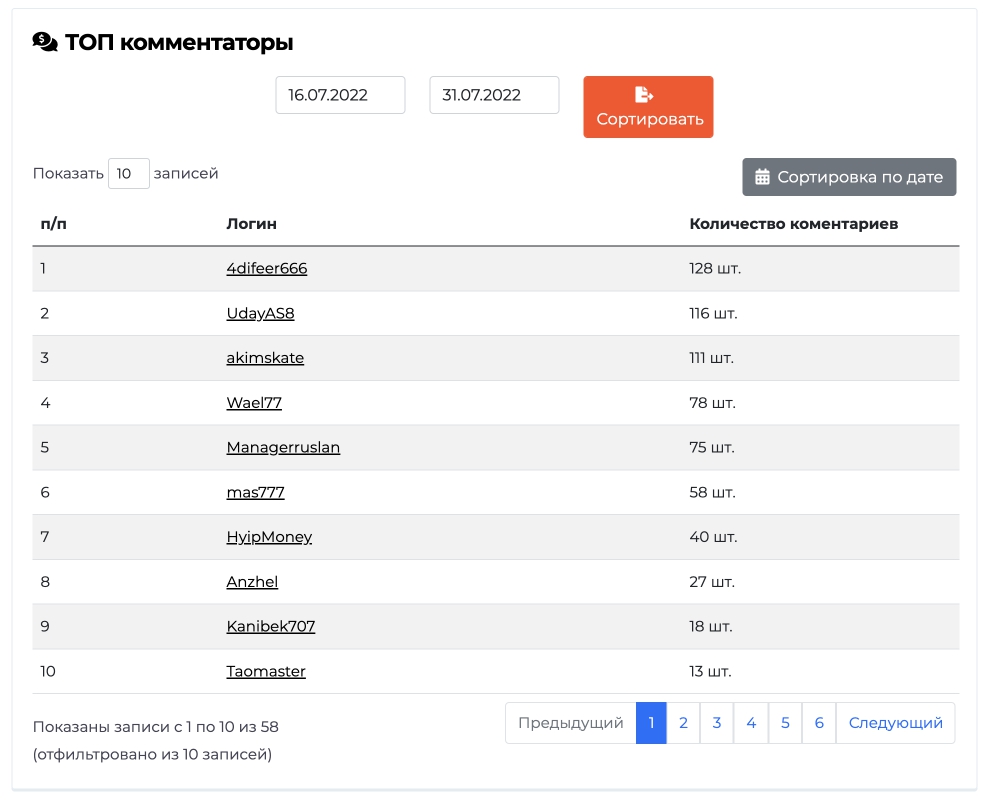The image size is (989, 801).
Task: Click the comments icon beside ТОП комментаторы
Action: click(45, 42)
